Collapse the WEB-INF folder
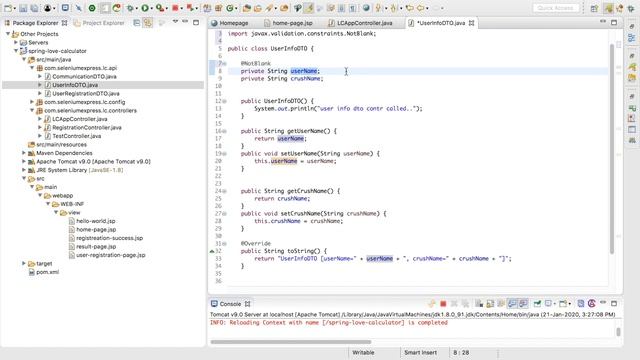The width and height of the screenshot is (640, 360). point(48,204)
